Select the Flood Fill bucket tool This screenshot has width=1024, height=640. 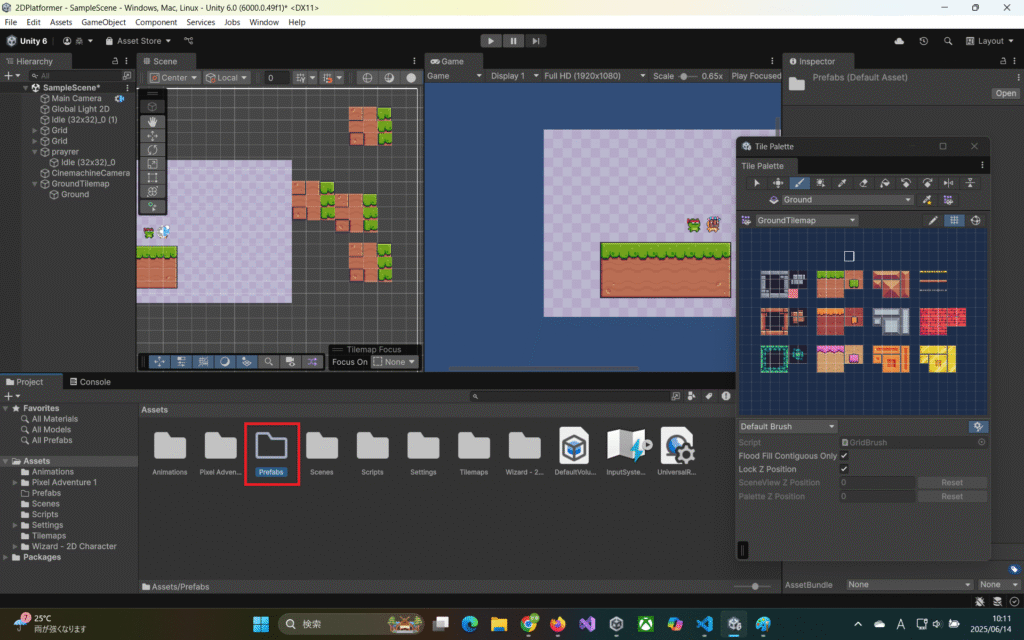(885, 183)
